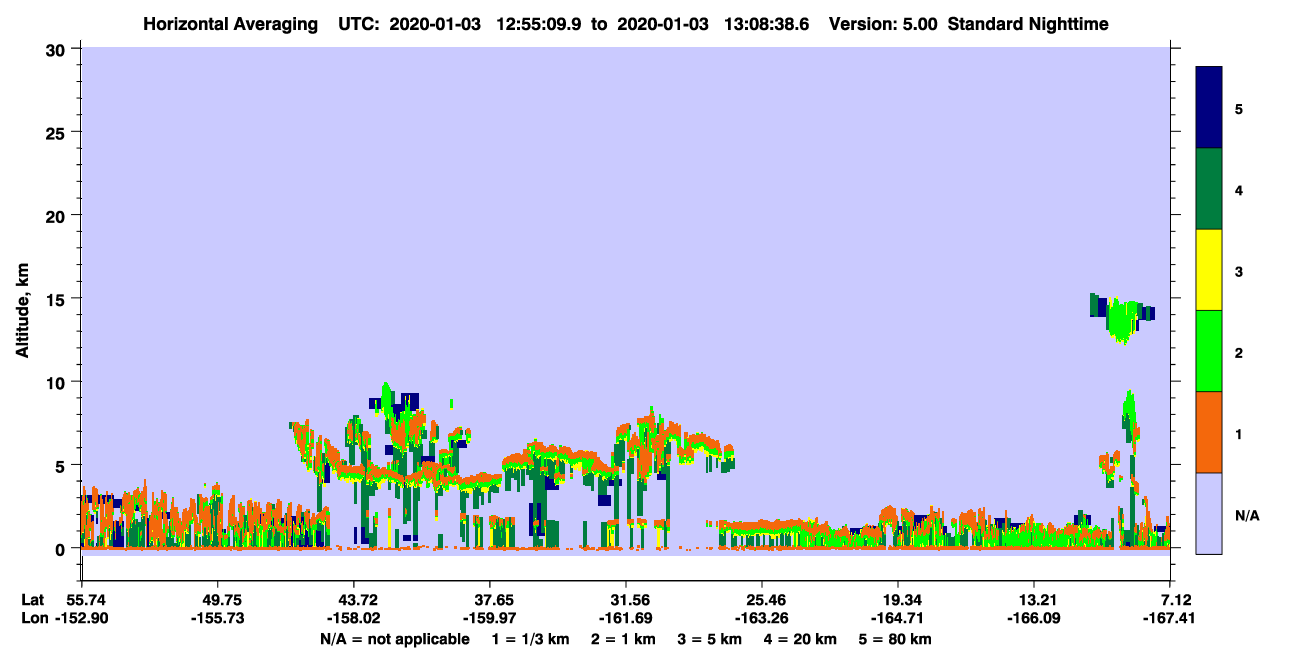Click the lavender N/A colorbar segment
This screenshot has width=1300, height=667.
point(1209,513)
